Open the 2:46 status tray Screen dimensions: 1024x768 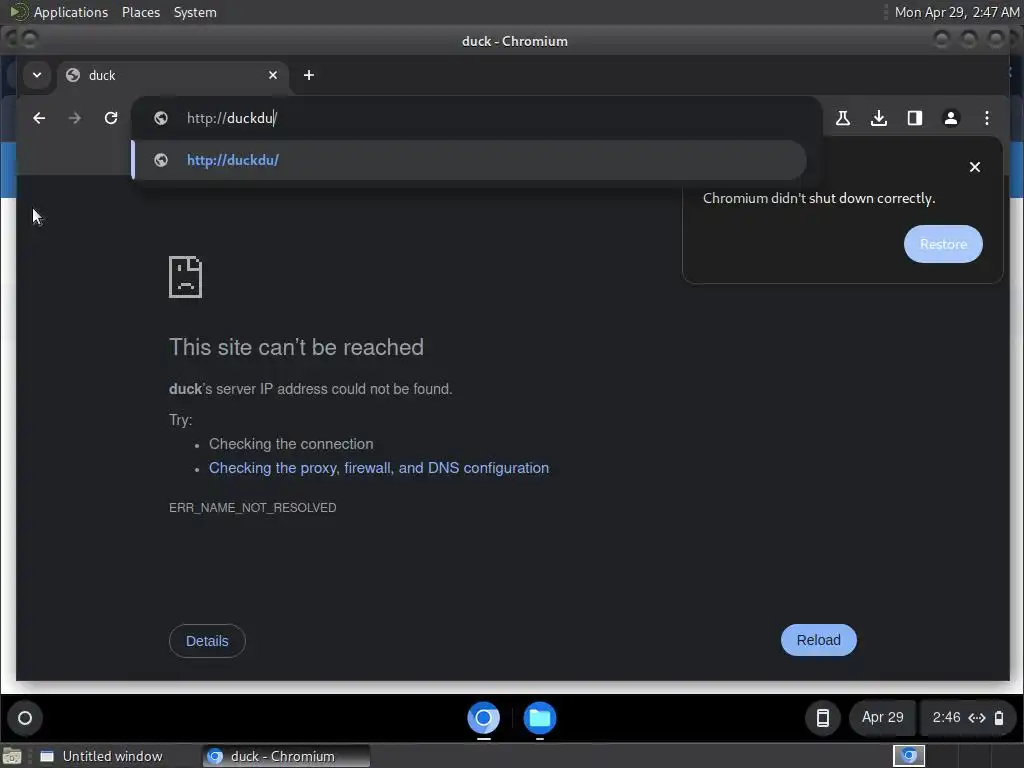pyautogui.click(x=967, y=718)
